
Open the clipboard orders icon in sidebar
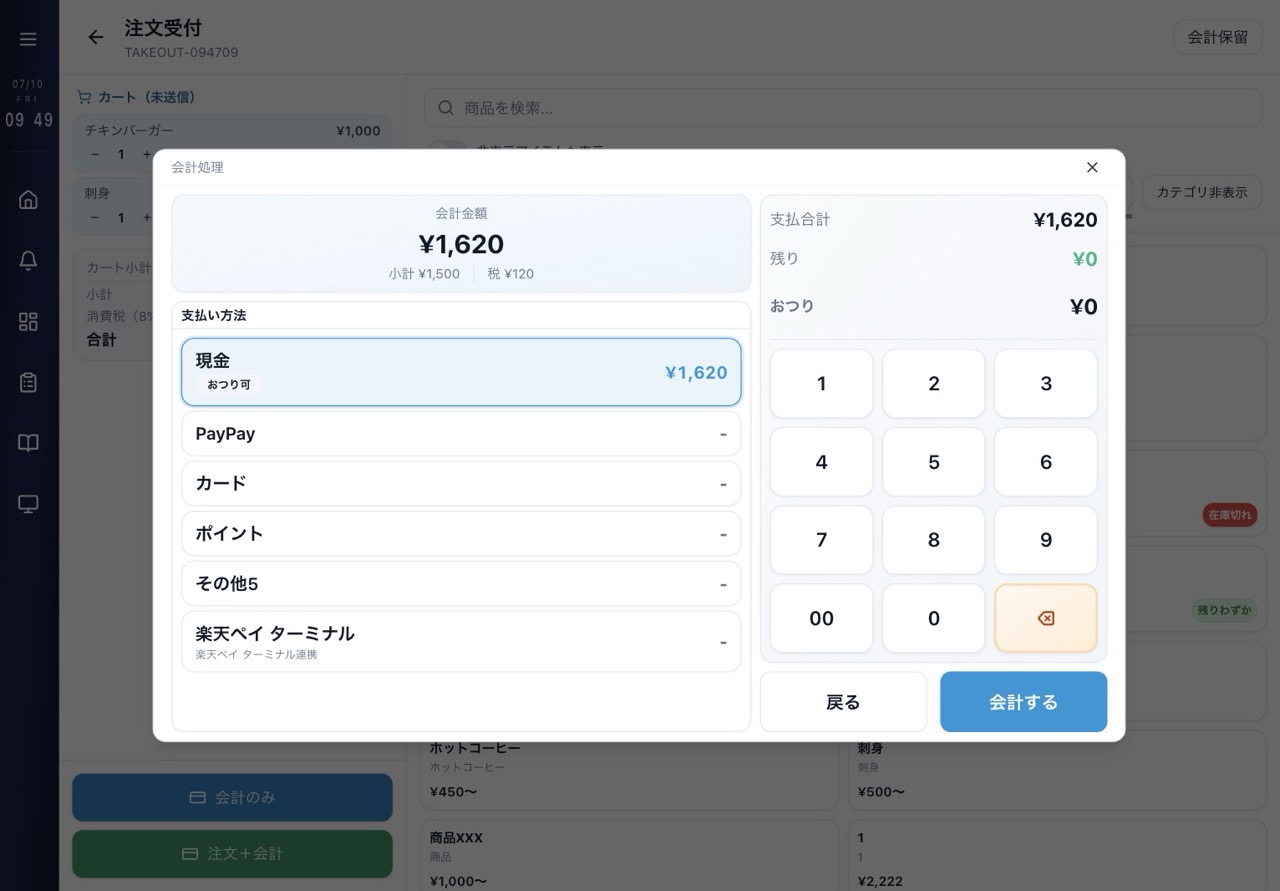tap(28, 383)
